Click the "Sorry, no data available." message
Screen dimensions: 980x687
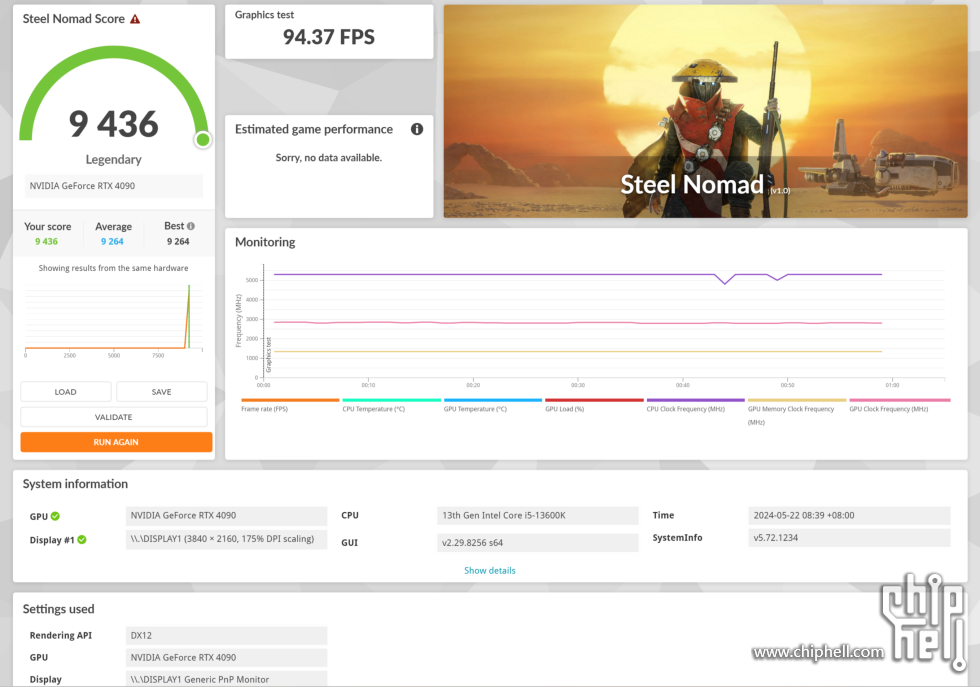[x=329, y=158]
